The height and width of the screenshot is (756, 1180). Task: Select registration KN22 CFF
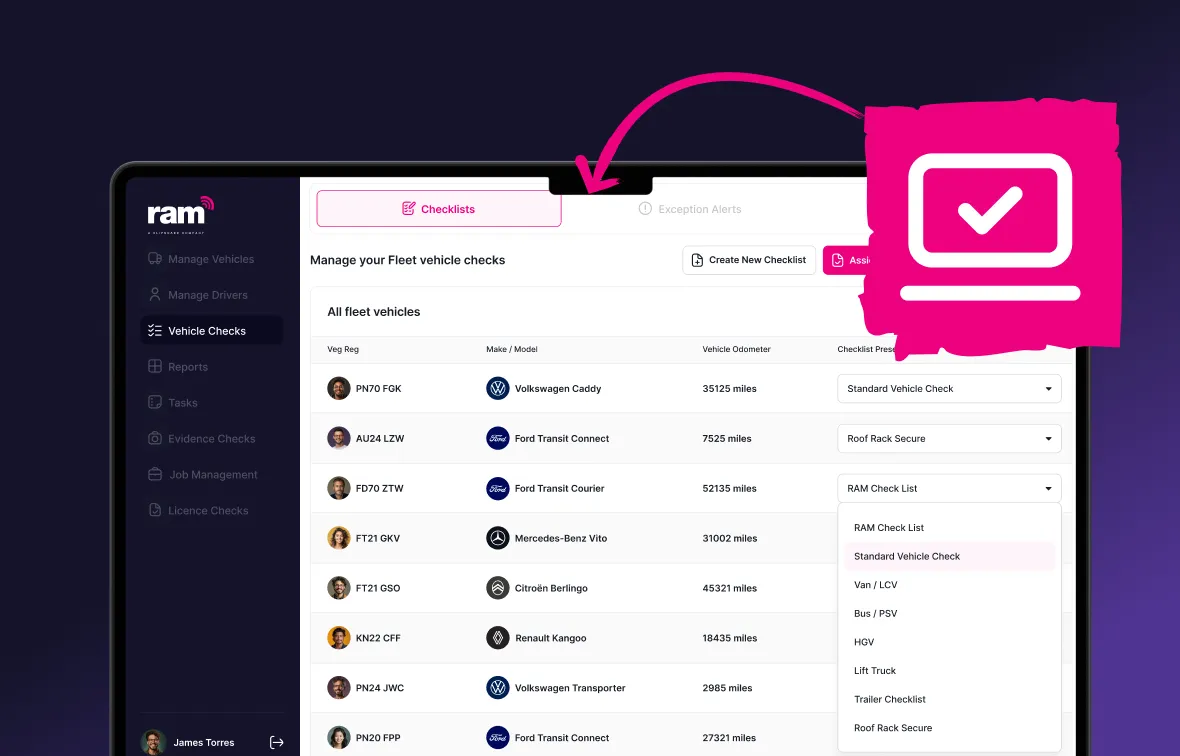coord(378,638)
